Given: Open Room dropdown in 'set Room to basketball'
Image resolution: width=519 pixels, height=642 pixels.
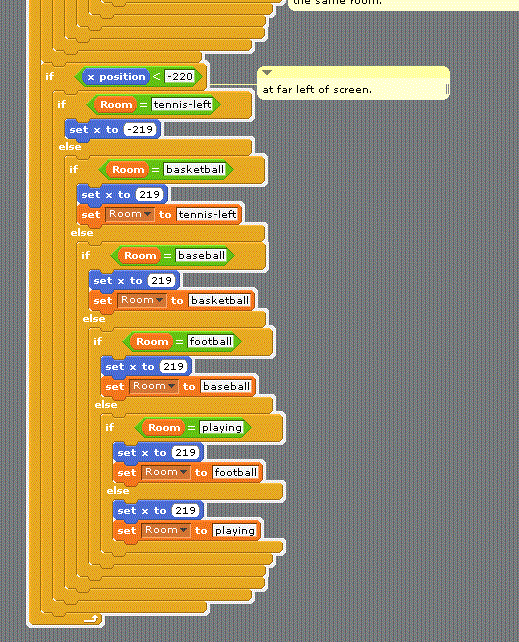Looking at the screenshot, I should coord(141,300).
